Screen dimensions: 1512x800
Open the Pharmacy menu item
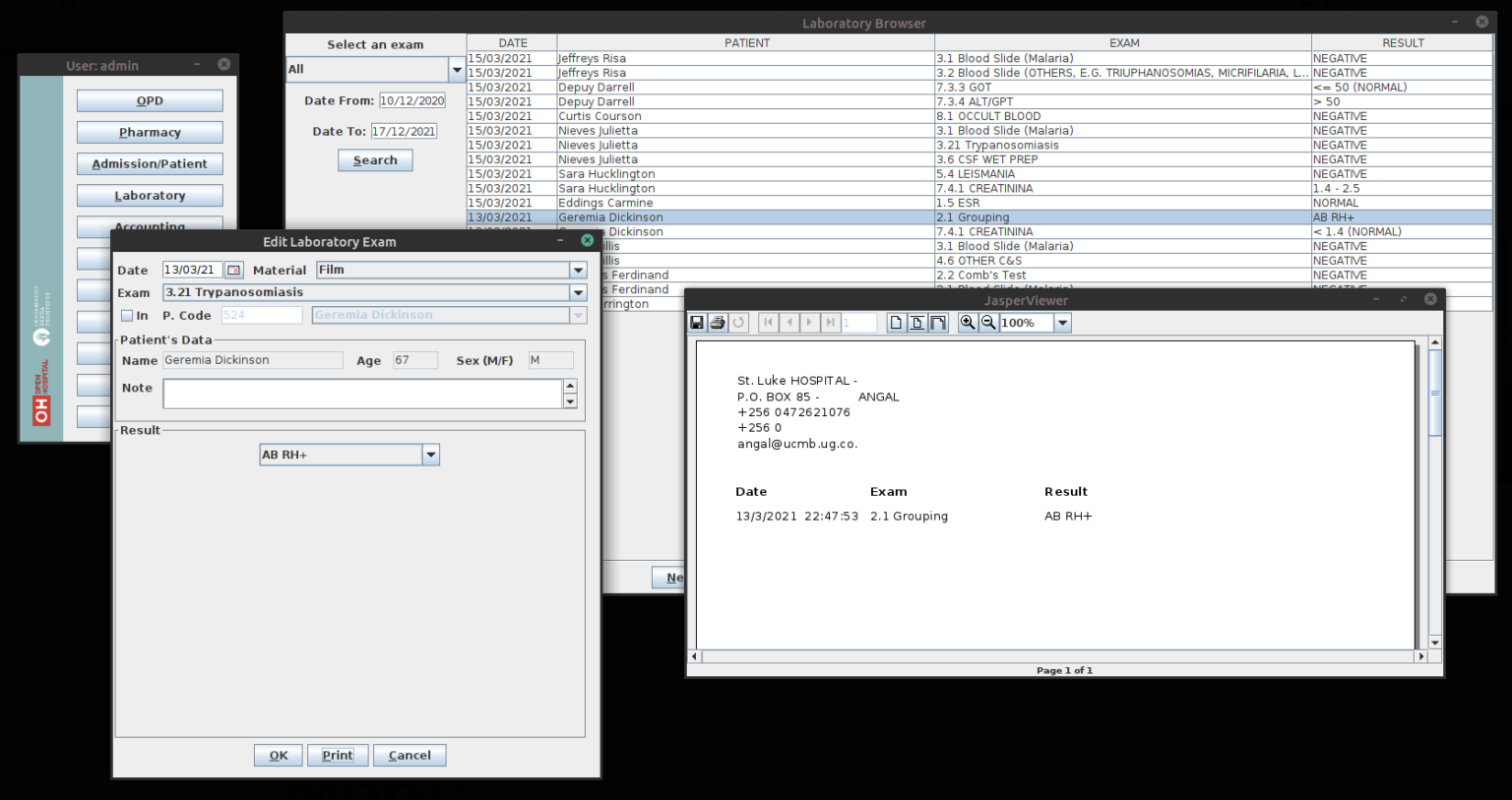coord(150,132)
